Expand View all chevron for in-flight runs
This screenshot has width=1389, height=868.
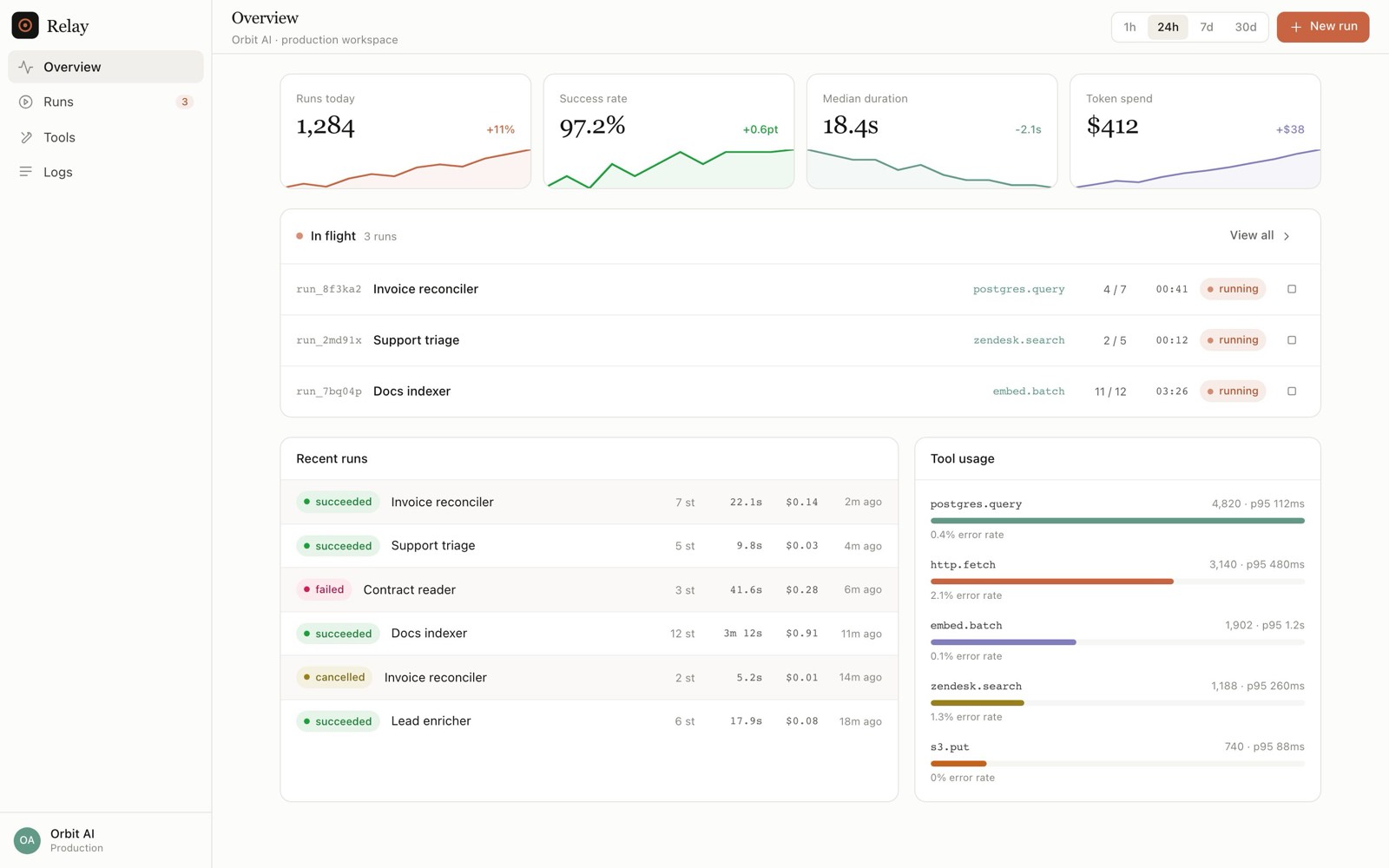pos(1287,236)
